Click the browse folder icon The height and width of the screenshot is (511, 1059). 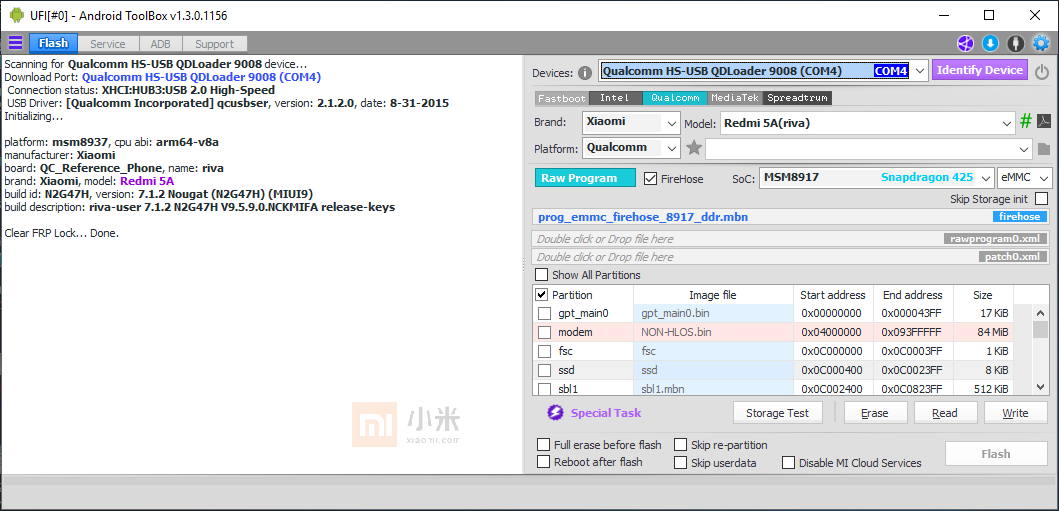1043,149
